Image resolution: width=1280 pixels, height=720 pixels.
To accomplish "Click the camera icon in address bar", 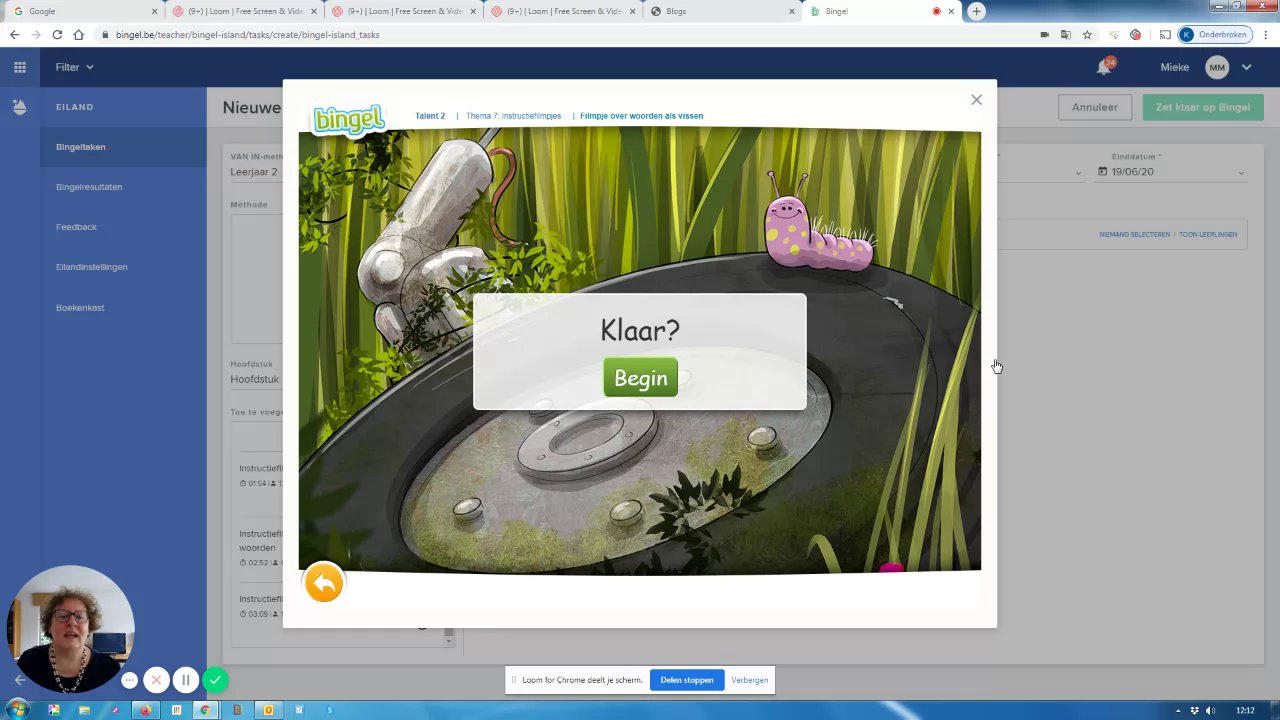I will coord(1044,34).
